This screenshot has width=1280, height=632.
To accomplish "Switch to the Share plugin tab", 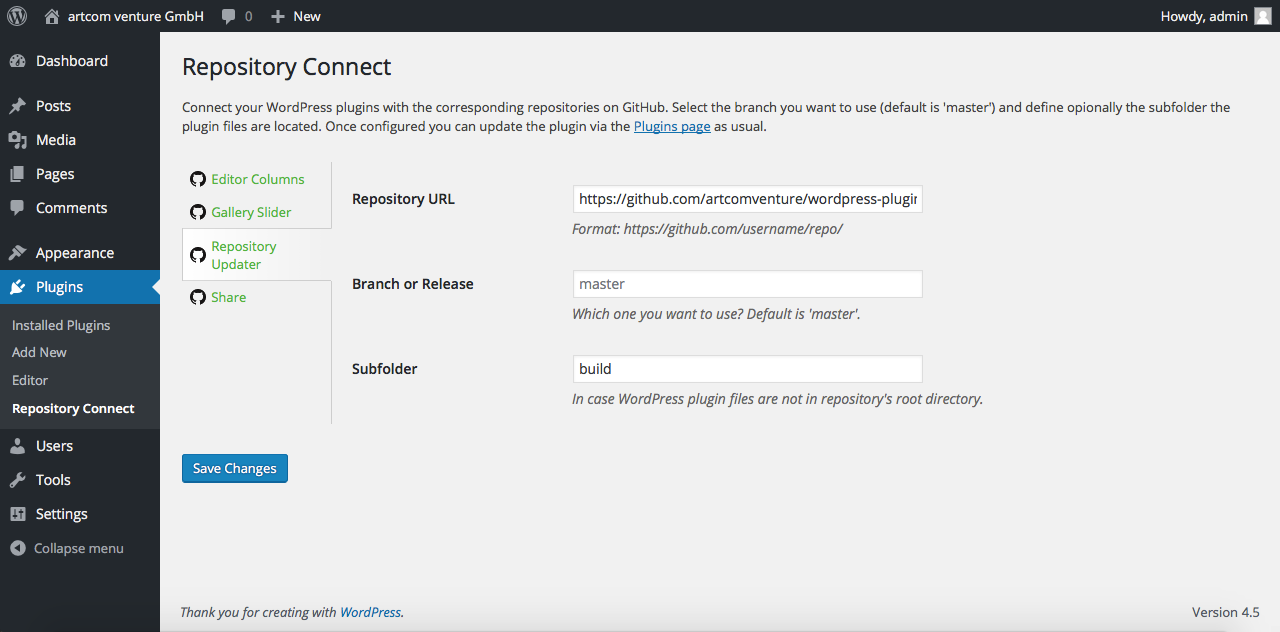I will [x=257, y=297].
